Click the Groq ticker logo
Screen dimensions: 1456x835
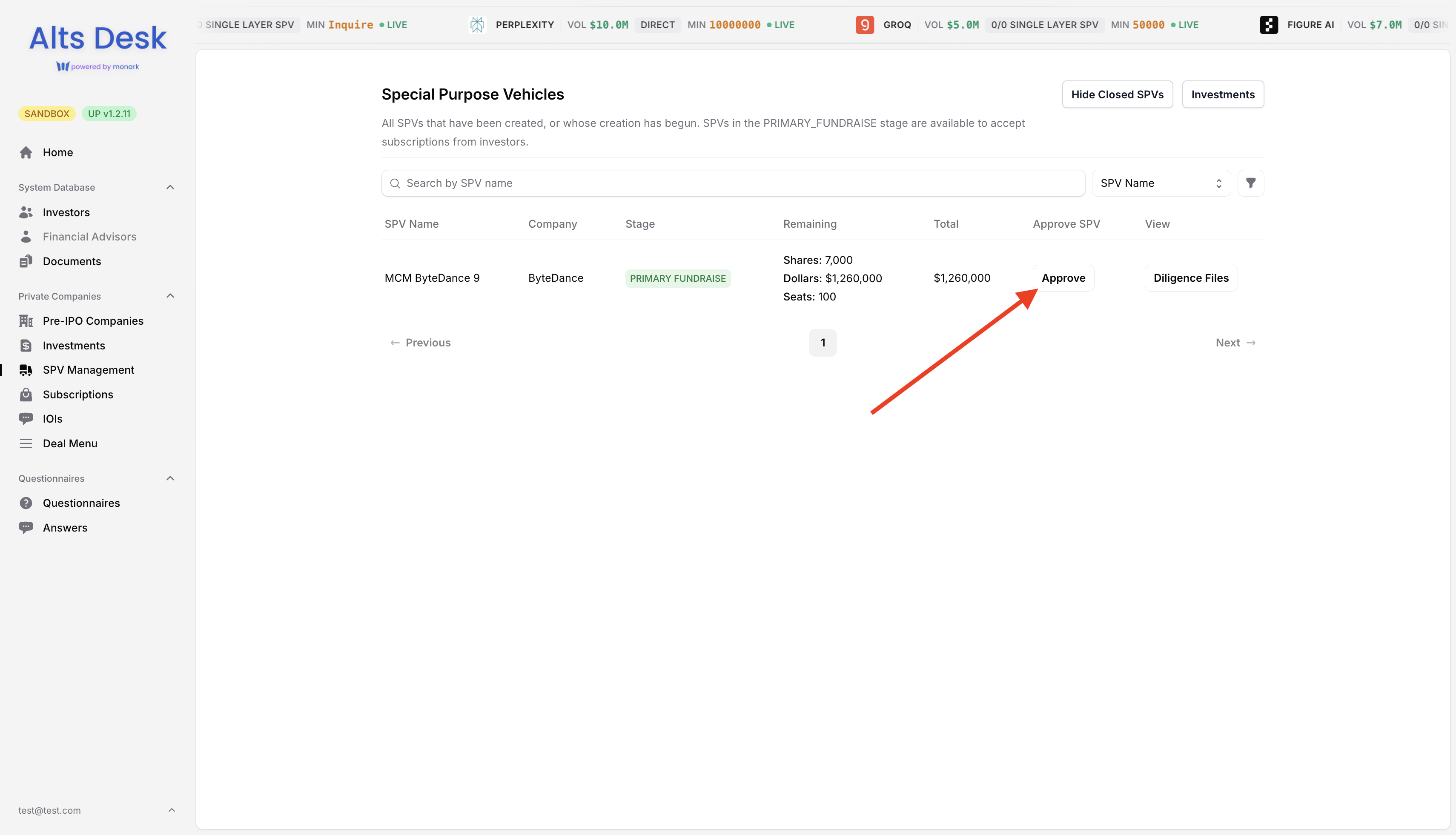pos(865,25)
